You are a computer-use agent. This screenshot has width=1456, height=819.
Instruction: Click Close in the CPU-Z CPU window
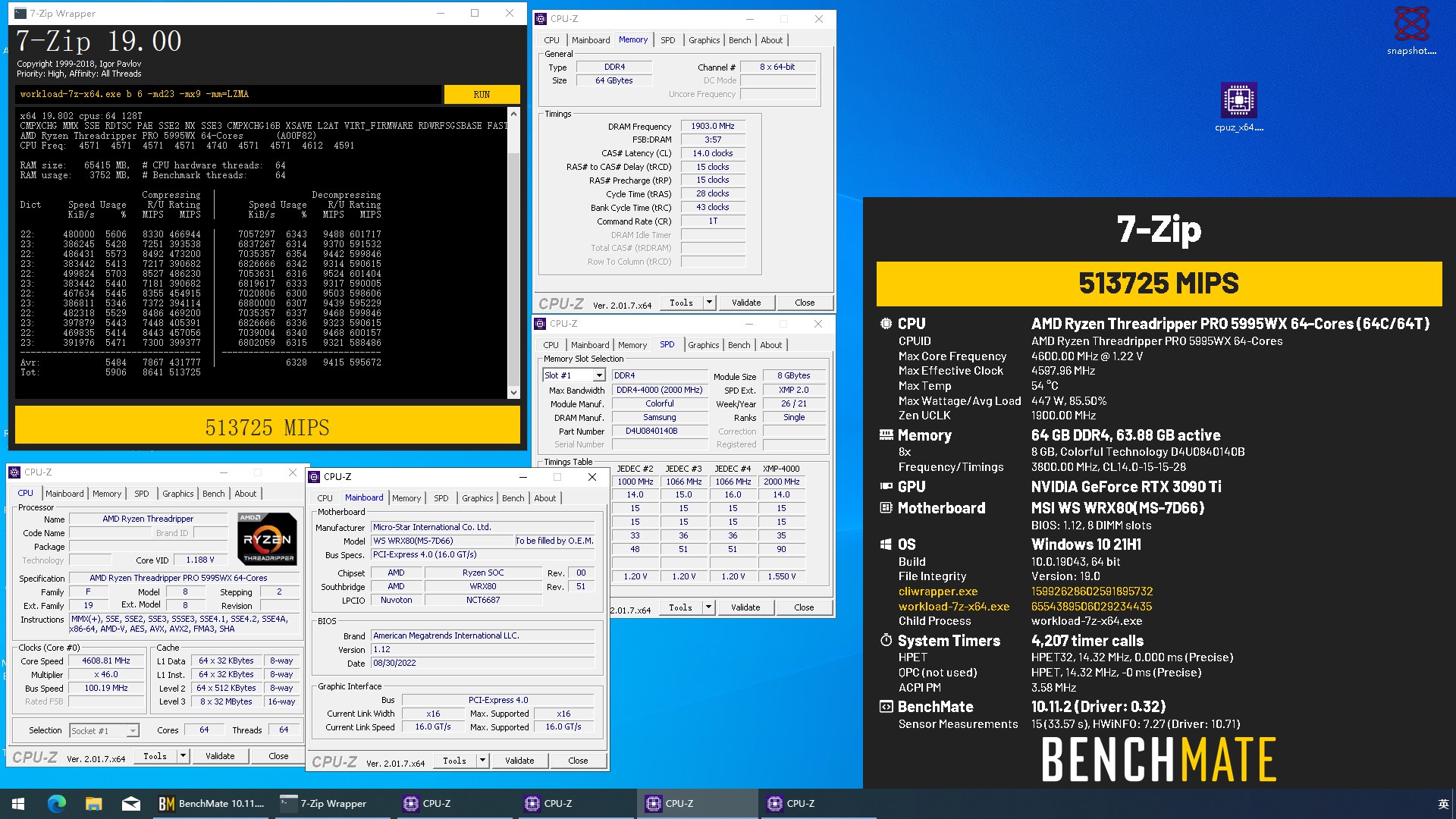coord(278,756)
